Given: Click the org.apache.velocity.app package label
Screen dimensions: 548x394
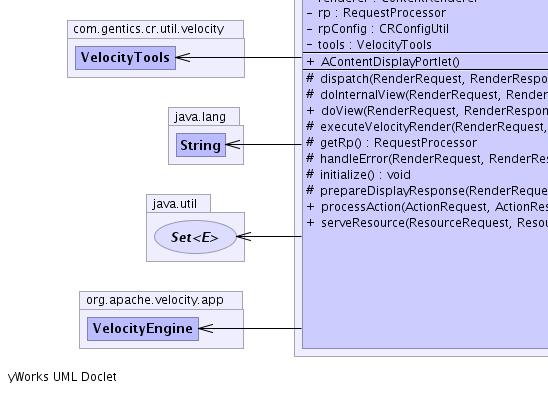Looking at the screenshot, I should [154, 300].
